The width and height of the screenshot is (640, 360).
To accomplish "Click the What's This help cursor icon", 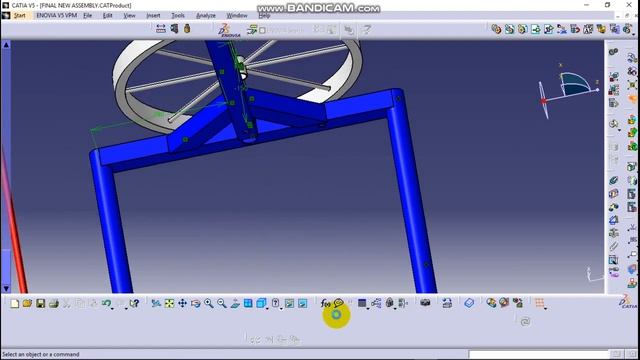I will click(134, 303).
